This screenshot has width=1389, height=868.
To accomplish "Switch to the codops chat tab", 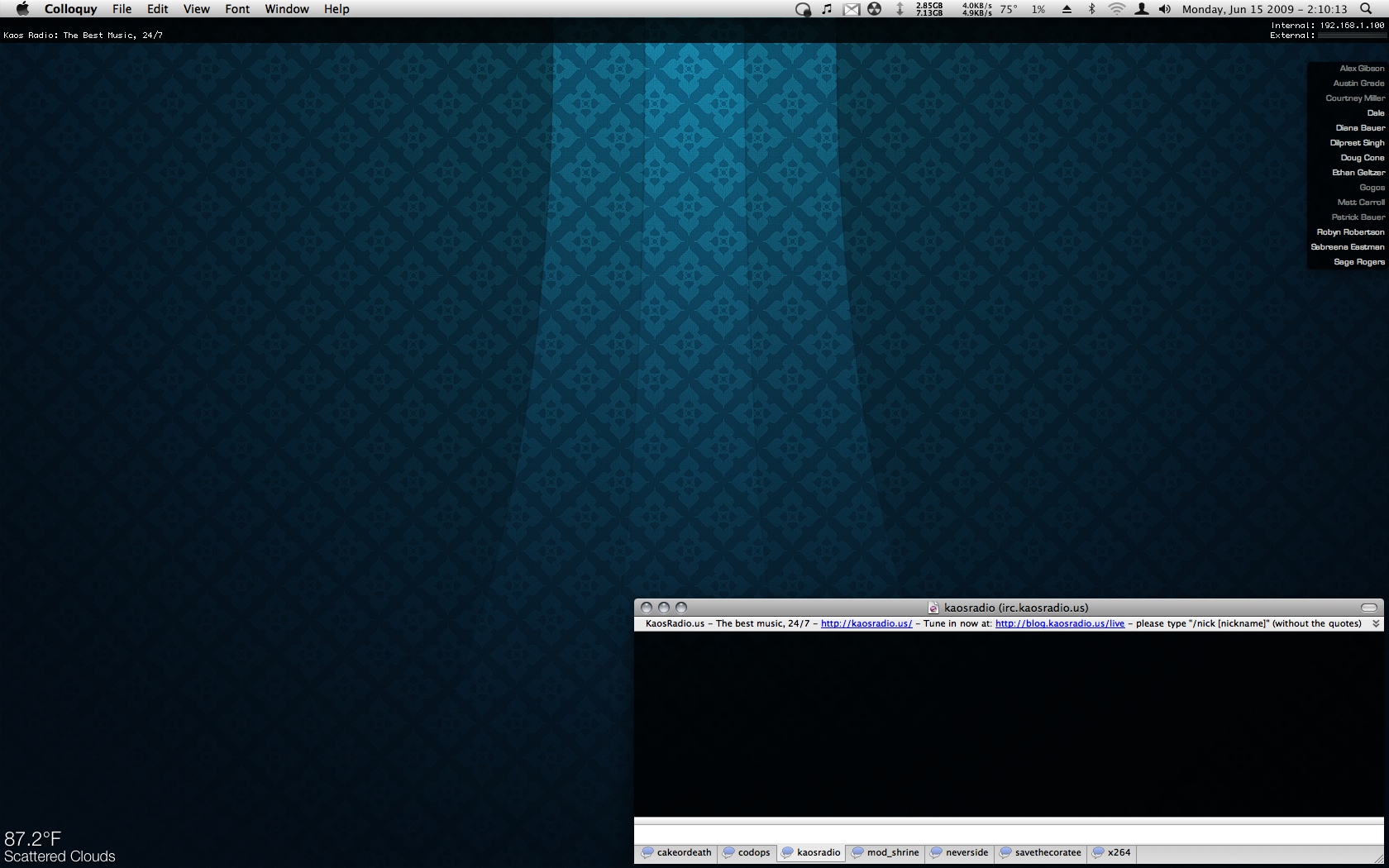I will pos(747,852).
